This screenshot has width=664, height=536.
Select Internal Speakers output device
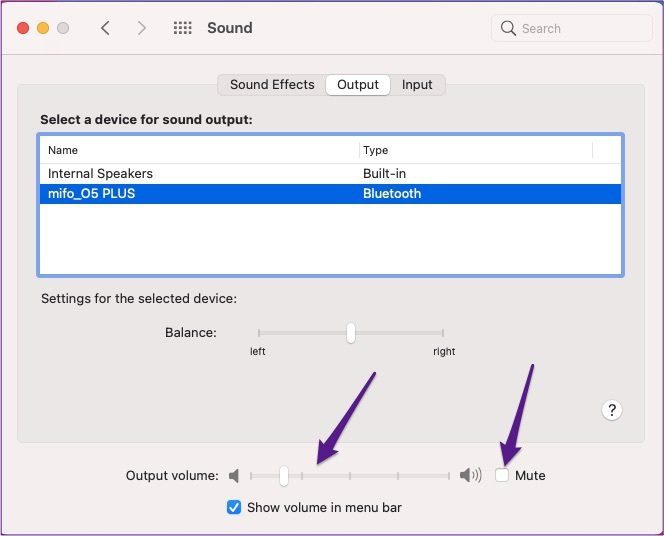330,174
